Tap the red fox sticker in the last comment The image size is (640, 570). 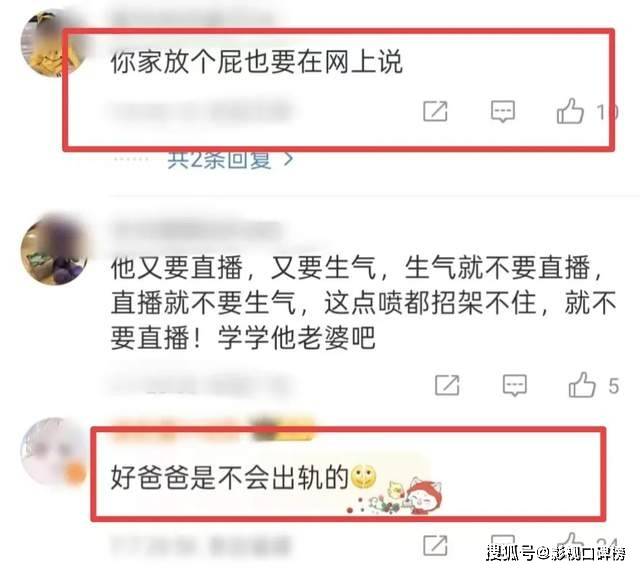[x=424, y=495]
